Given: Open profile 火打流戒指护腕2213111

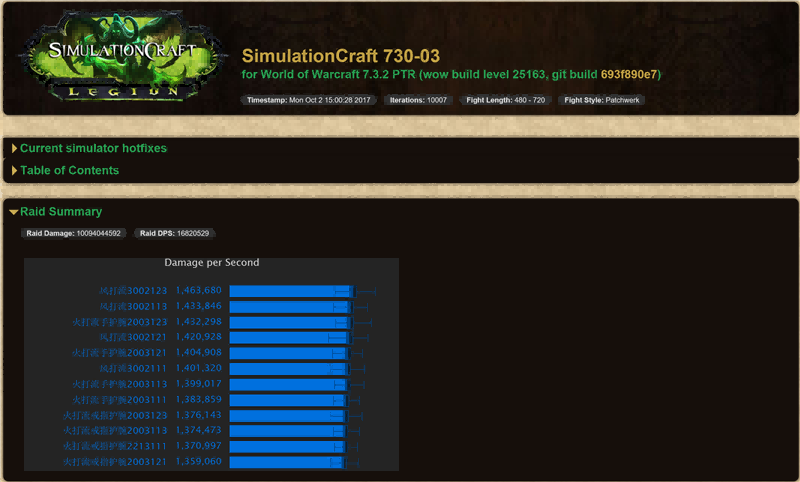Looking at the screenshot, I should (x=115, y=446).
